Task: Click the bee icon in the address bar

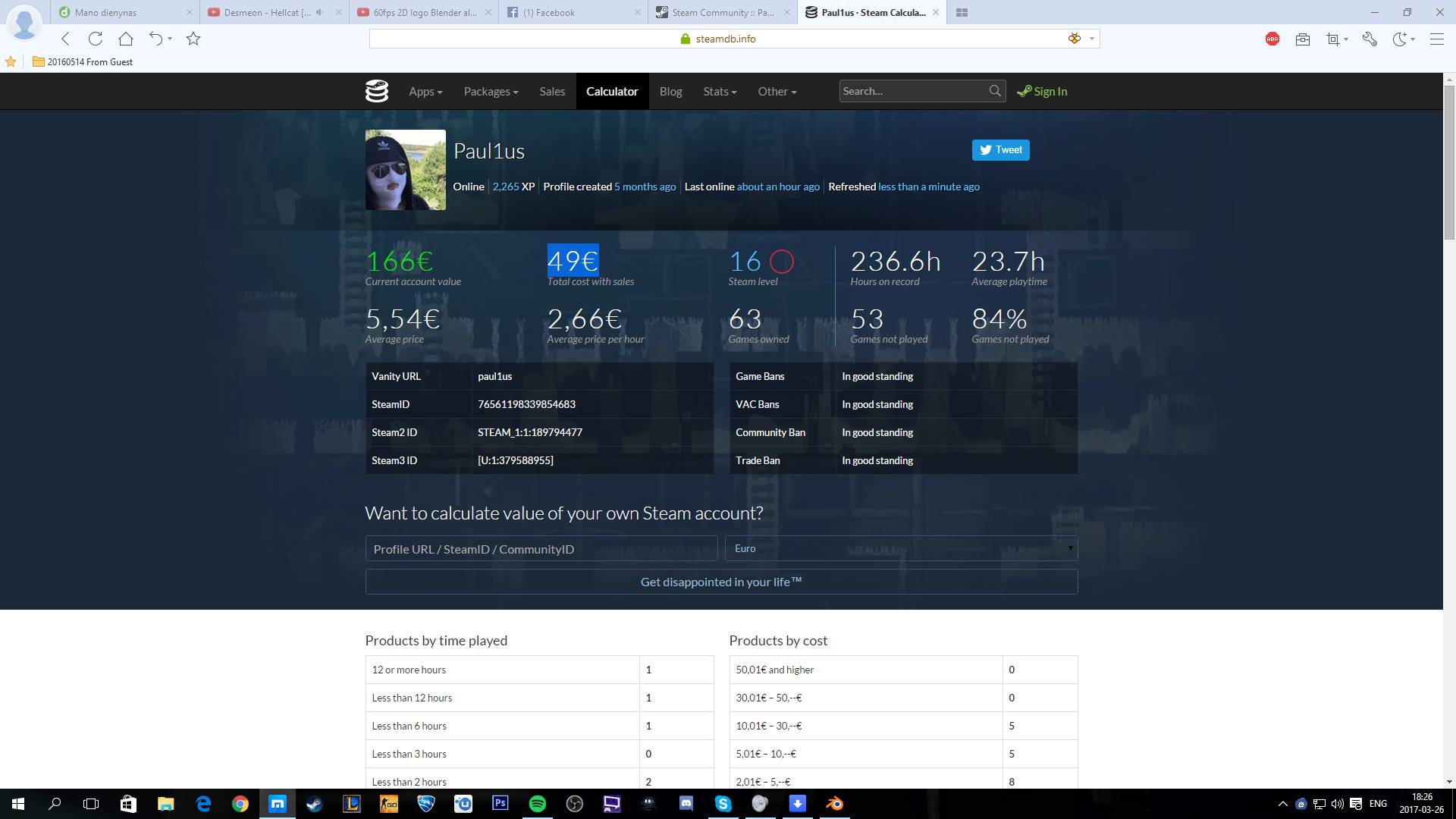Action: tap(1075, 39)
